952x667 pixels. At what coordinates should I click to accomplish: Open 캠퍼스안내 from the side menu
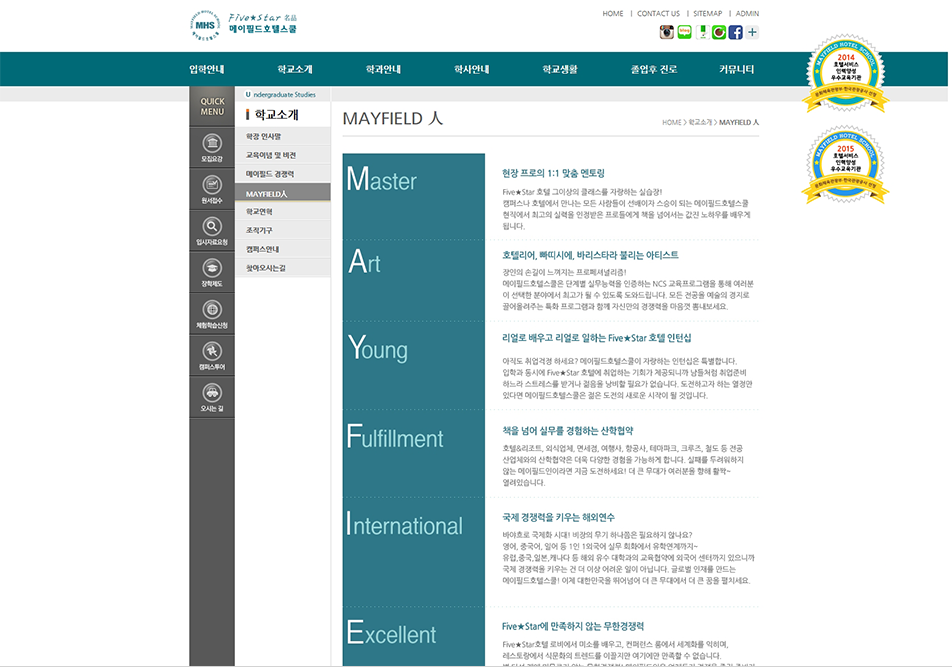[263, 249]
